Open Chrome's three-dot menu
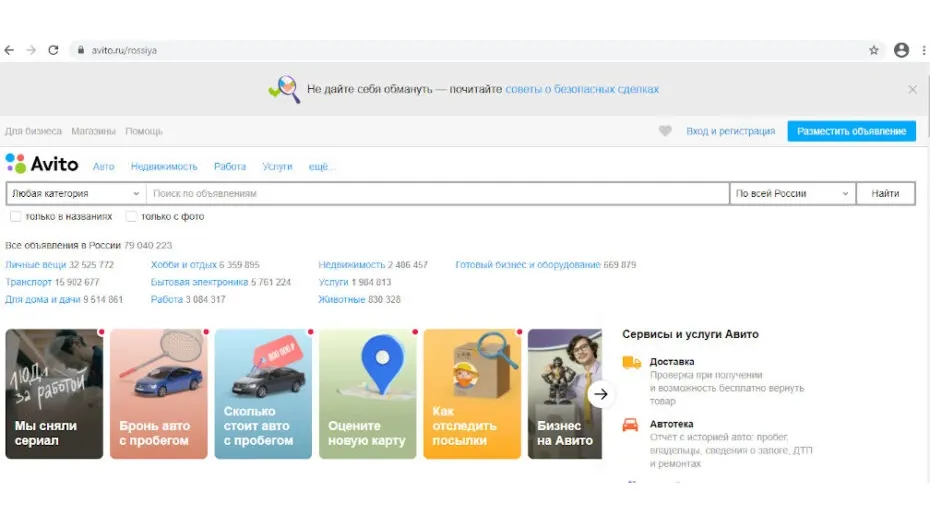 [924, 50]
